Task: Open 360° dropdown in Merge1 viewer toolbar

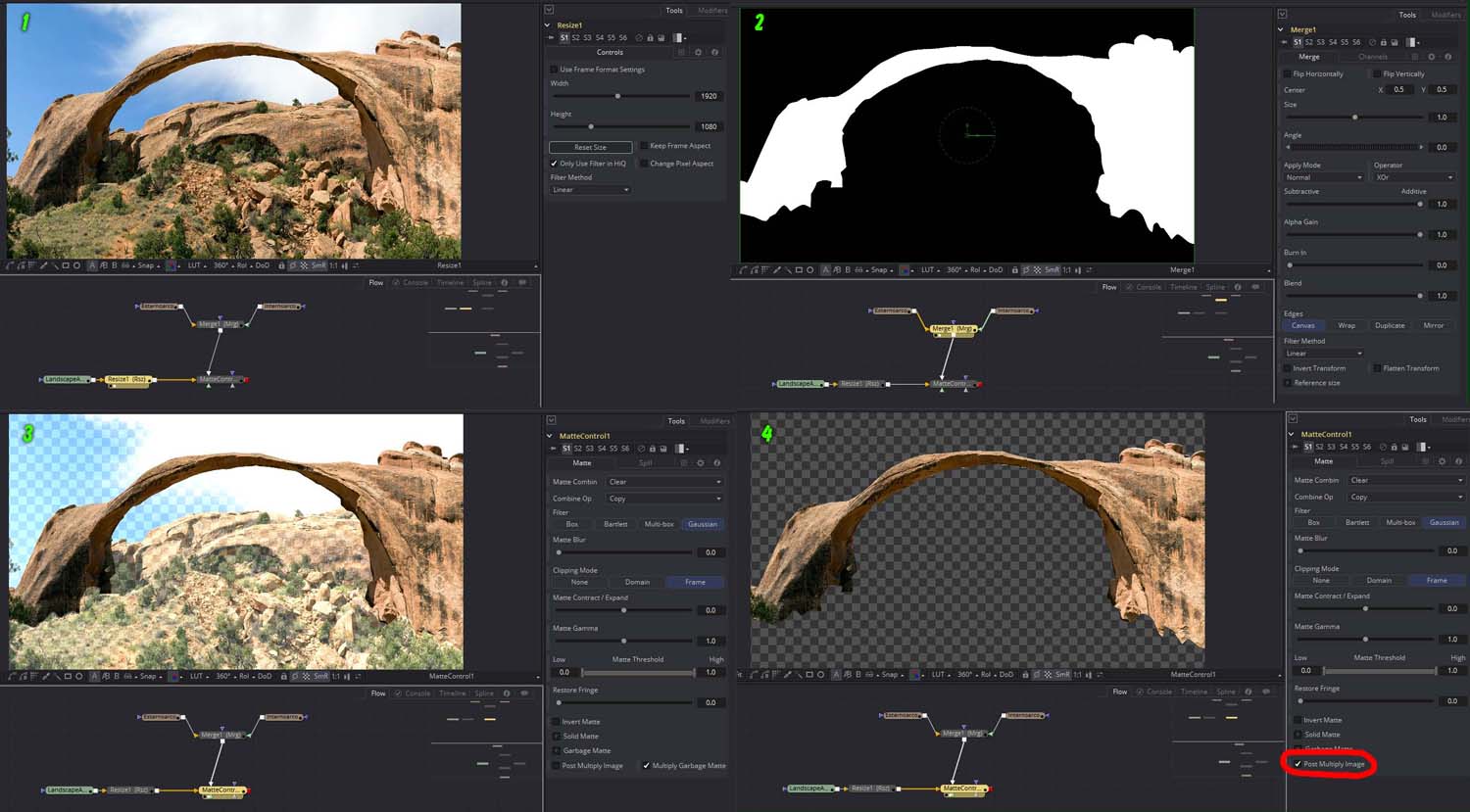Action: (957, 269)
